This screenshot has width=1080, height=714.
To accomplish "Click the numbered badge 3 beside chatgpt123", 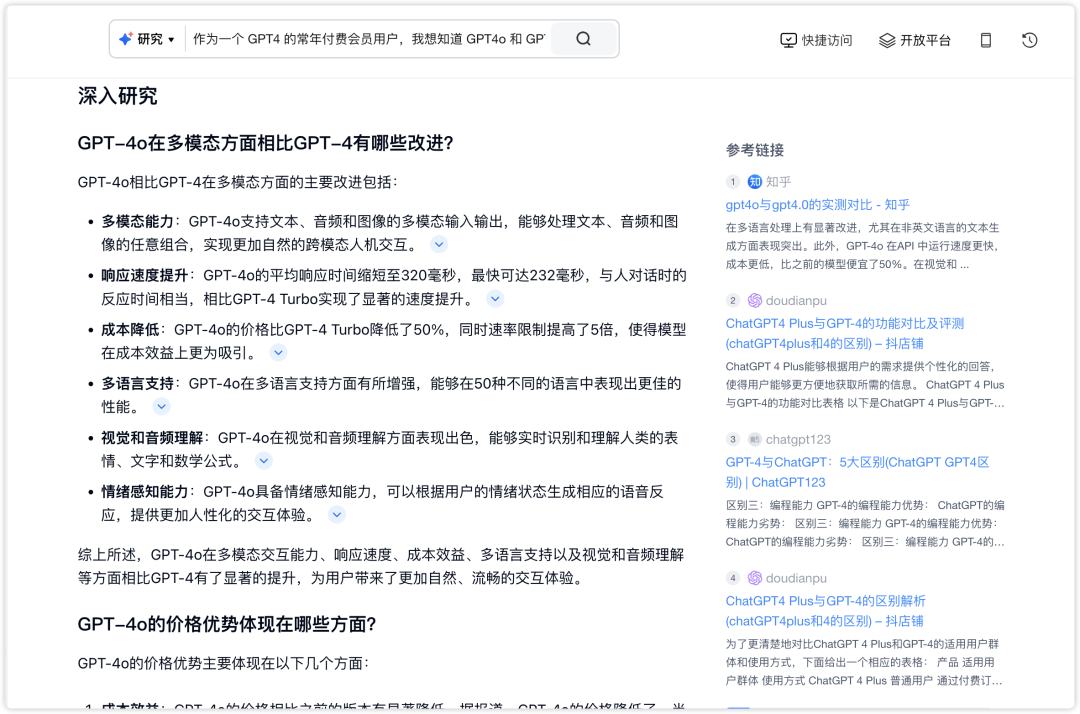I will tap(733, 438).
